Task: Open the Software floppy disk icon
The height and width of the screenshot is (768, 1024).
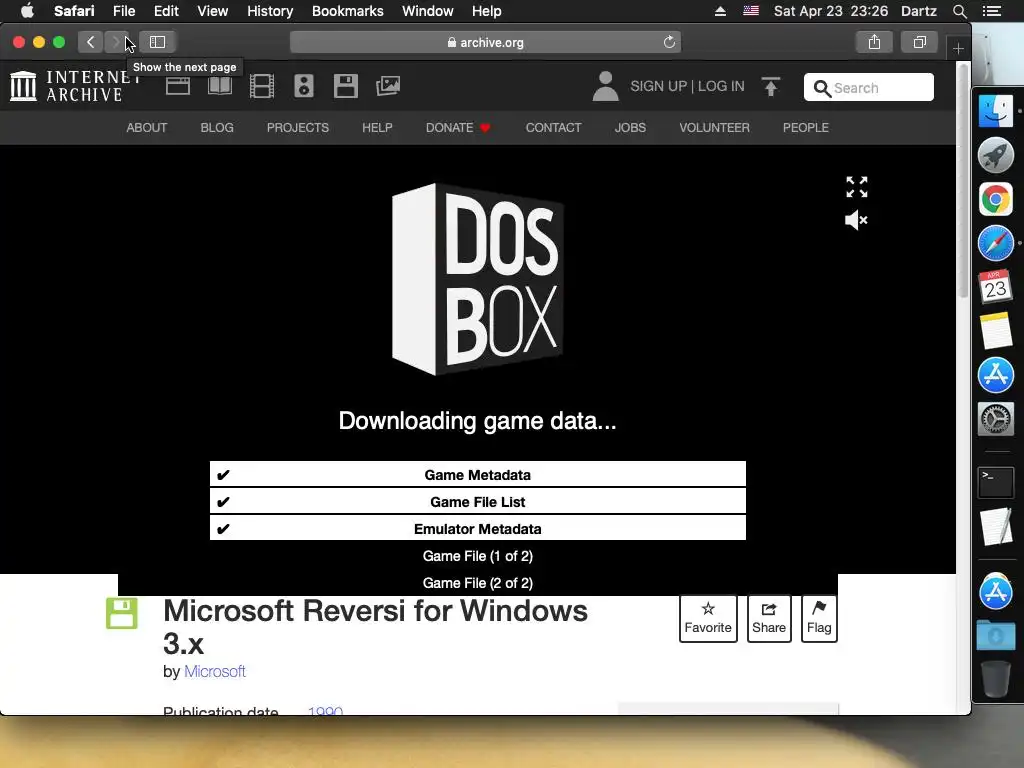Action: coord(345,86)
